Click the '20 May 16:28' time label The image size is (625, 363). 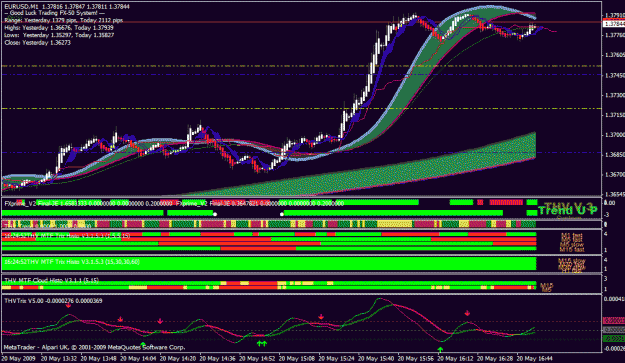point(495,358)
